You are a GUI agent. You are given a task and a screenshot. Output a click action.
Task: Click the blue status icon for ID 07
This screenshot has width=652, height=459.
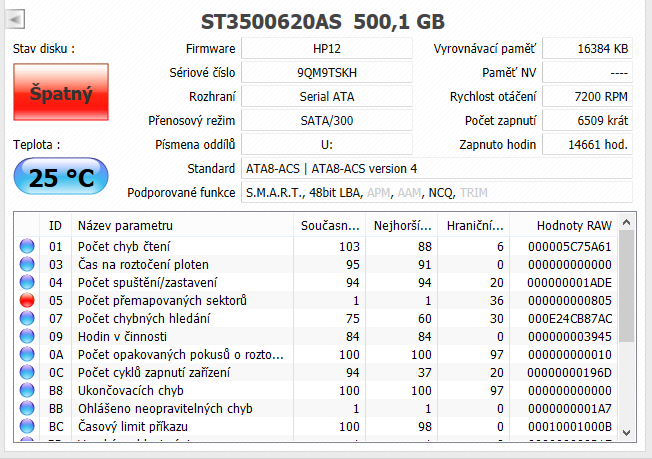pyautogui.click(x=27, y=318)
